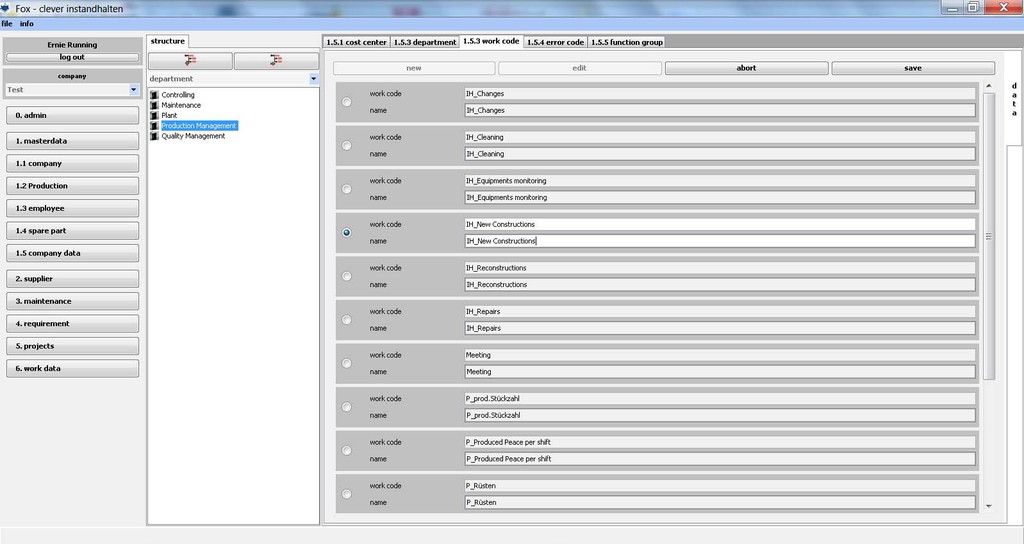Image resolution: width=1024 pixels, height=544 pixels.
Task: Click the log out button
Action: click(72, 57)
